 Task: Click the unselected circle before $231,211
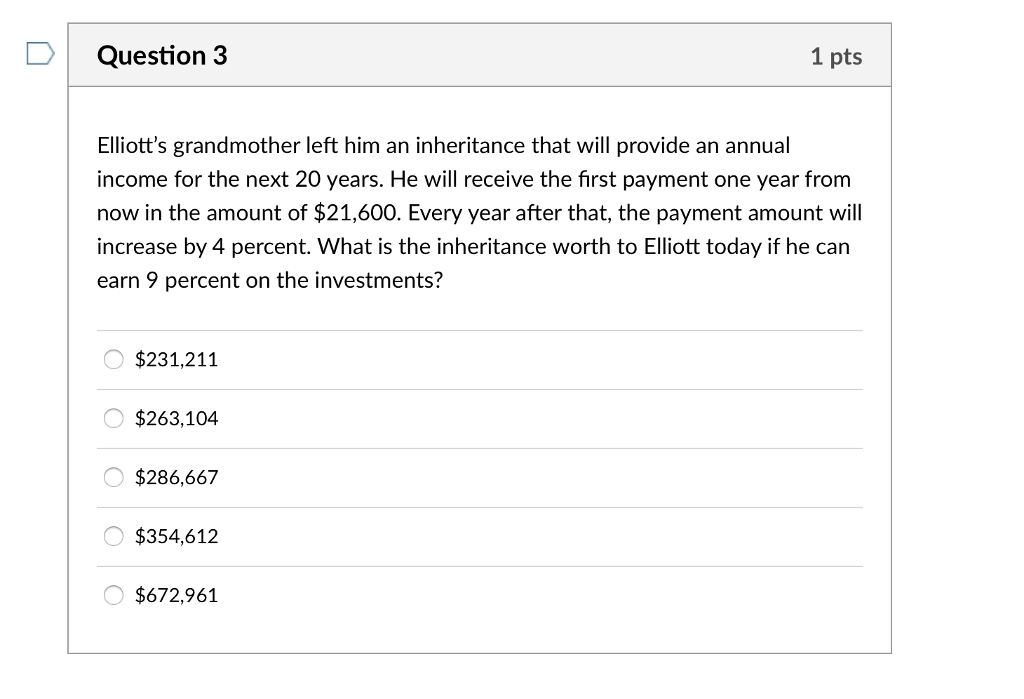click(x=113, y=360)
